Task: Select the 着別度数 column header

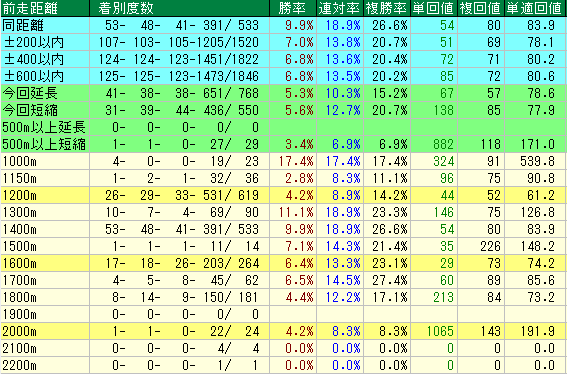Action: coord(126,8)
